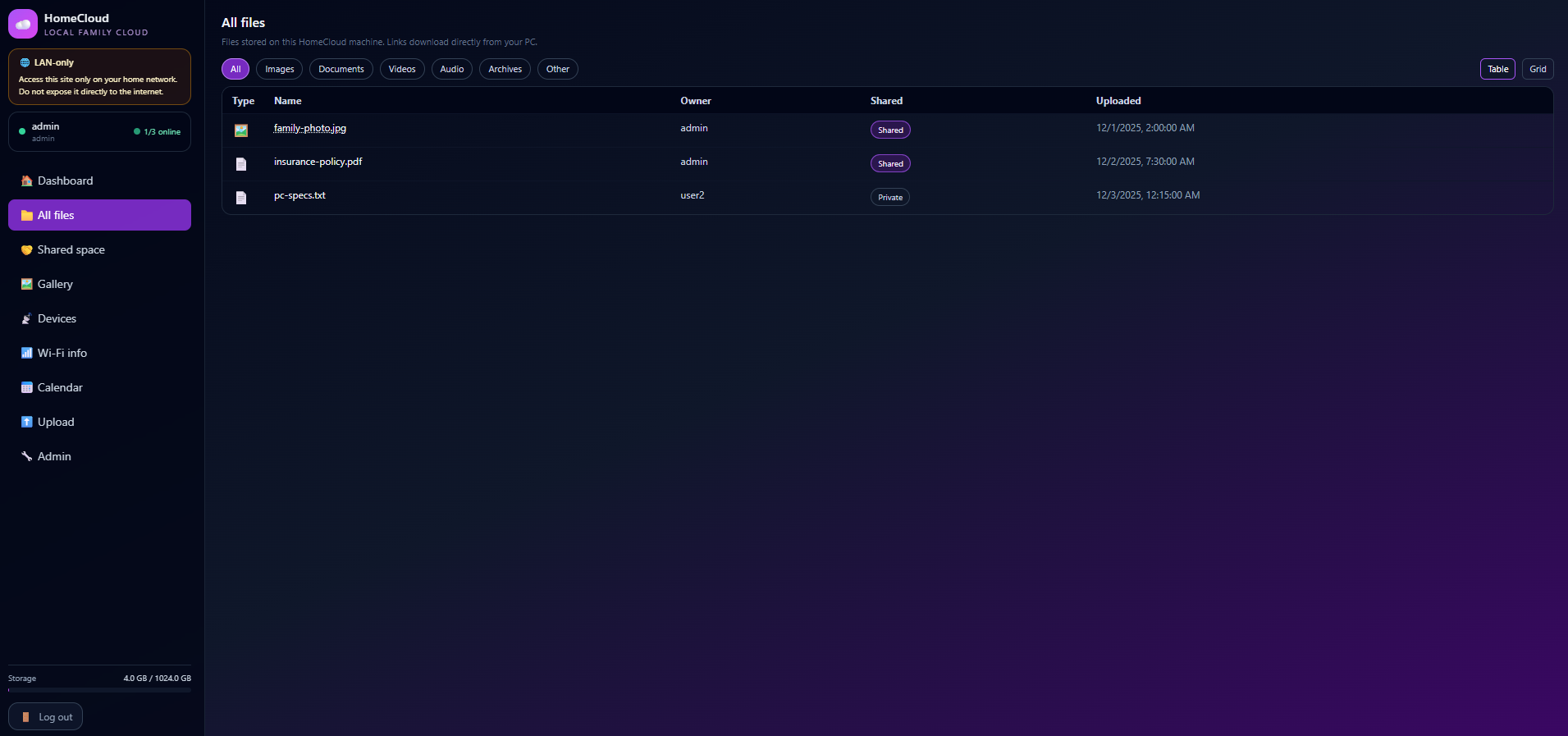Go to the Admin page
This screenshot has height=736, width=1568.
coord(54,456)
